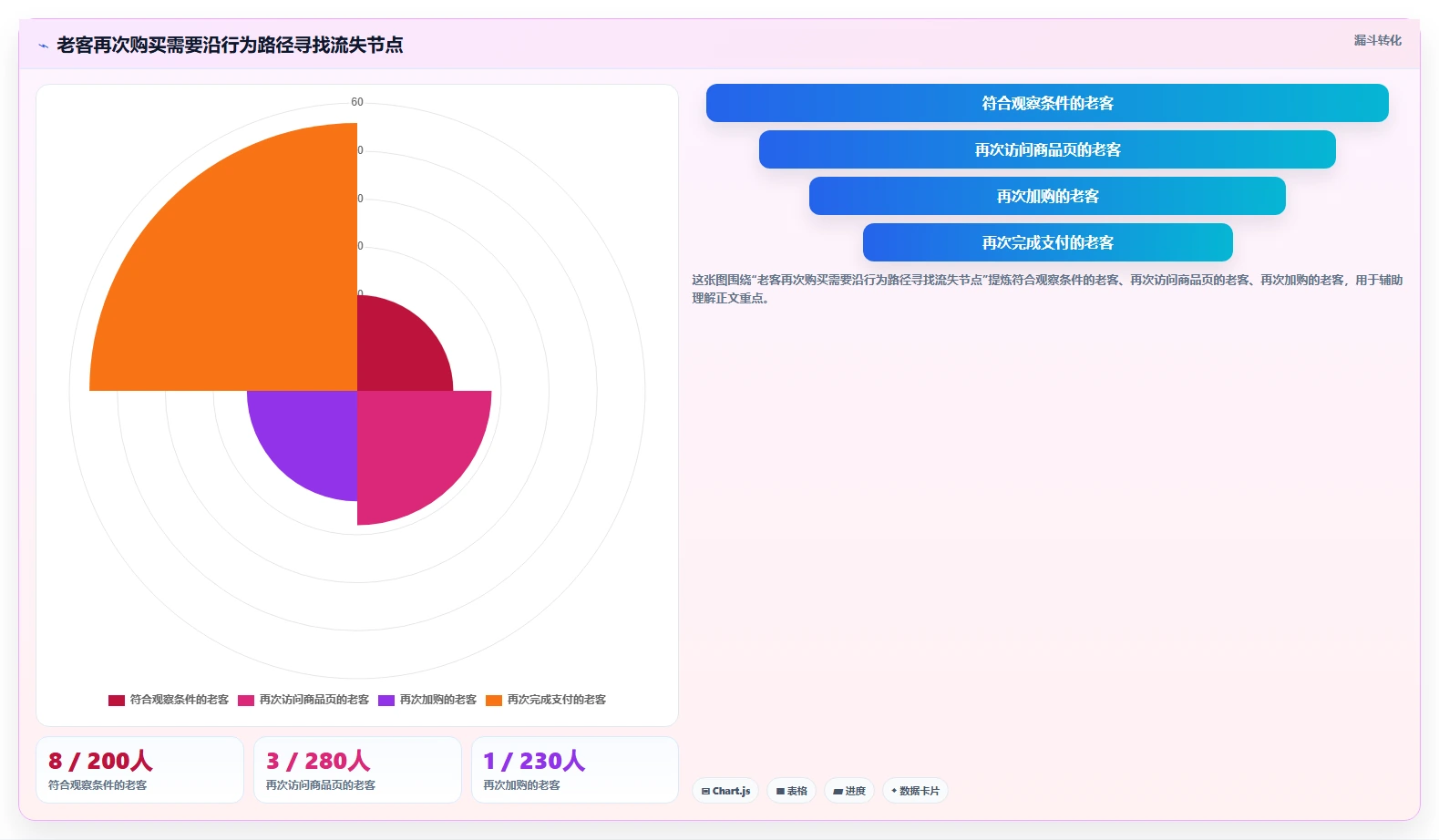Toggle the 再次完成支付的老客 legend swatch
1439x840 pixels.
[494, 700]
